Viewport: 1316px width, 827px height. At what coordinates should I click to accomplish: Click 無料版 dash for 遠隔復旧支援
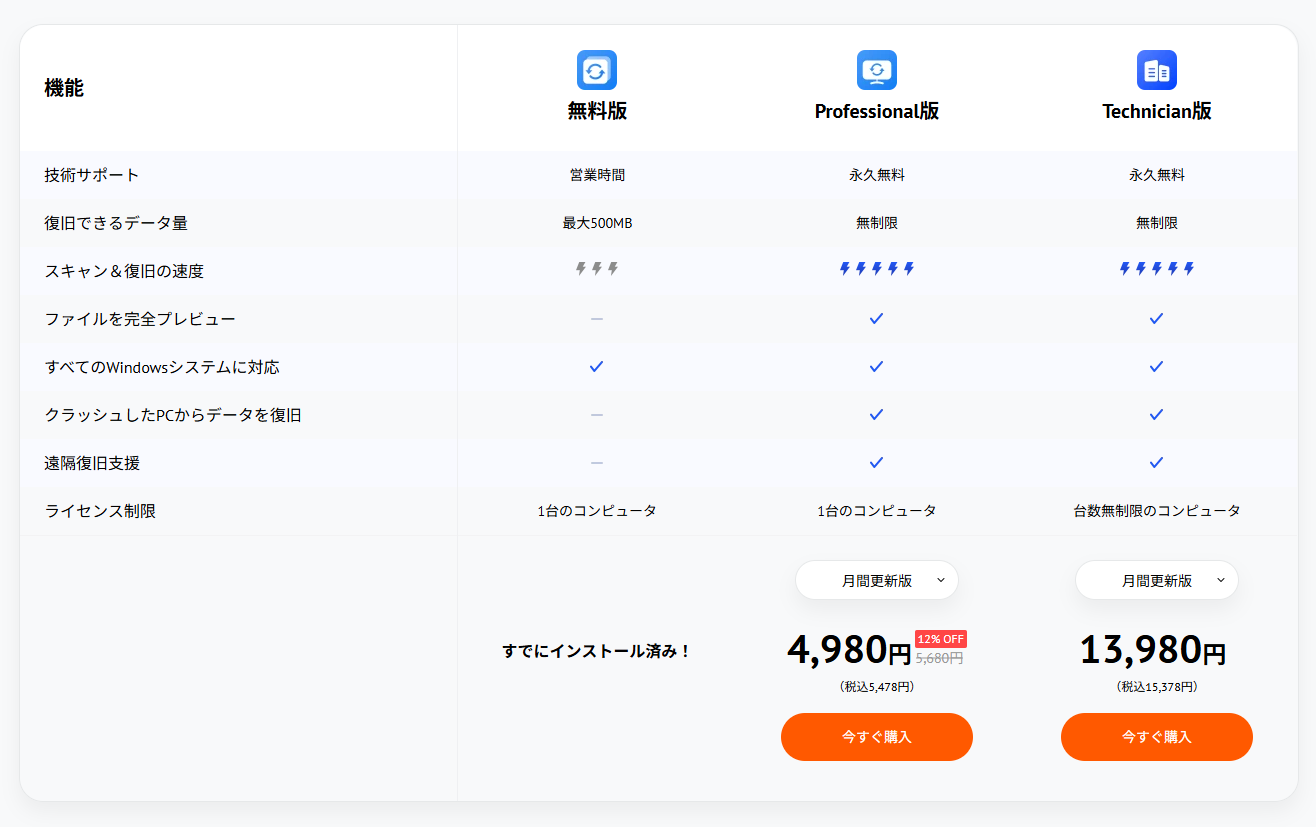597,463
